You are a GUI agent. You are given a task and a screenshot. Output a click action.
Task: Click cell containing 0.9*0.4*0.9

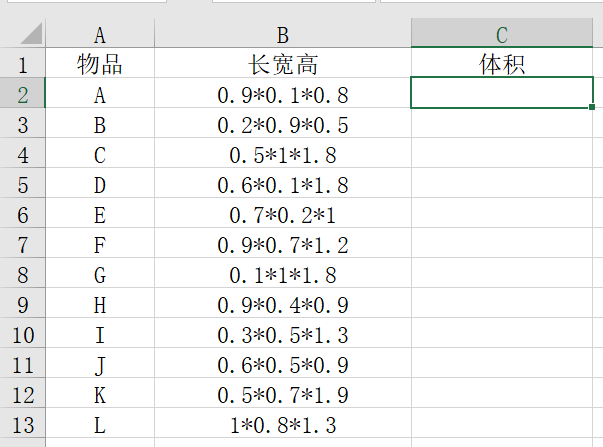283,303
